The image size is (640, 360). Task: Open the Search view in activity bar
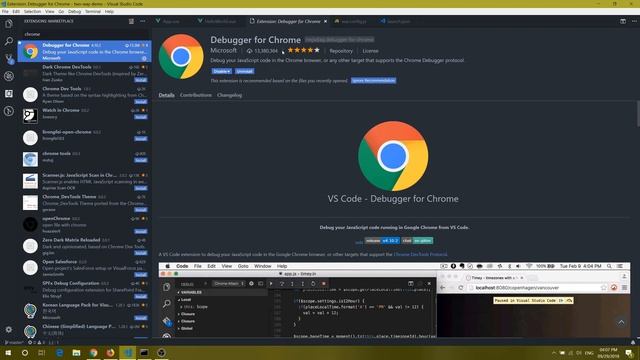click(x=9, y=41)
